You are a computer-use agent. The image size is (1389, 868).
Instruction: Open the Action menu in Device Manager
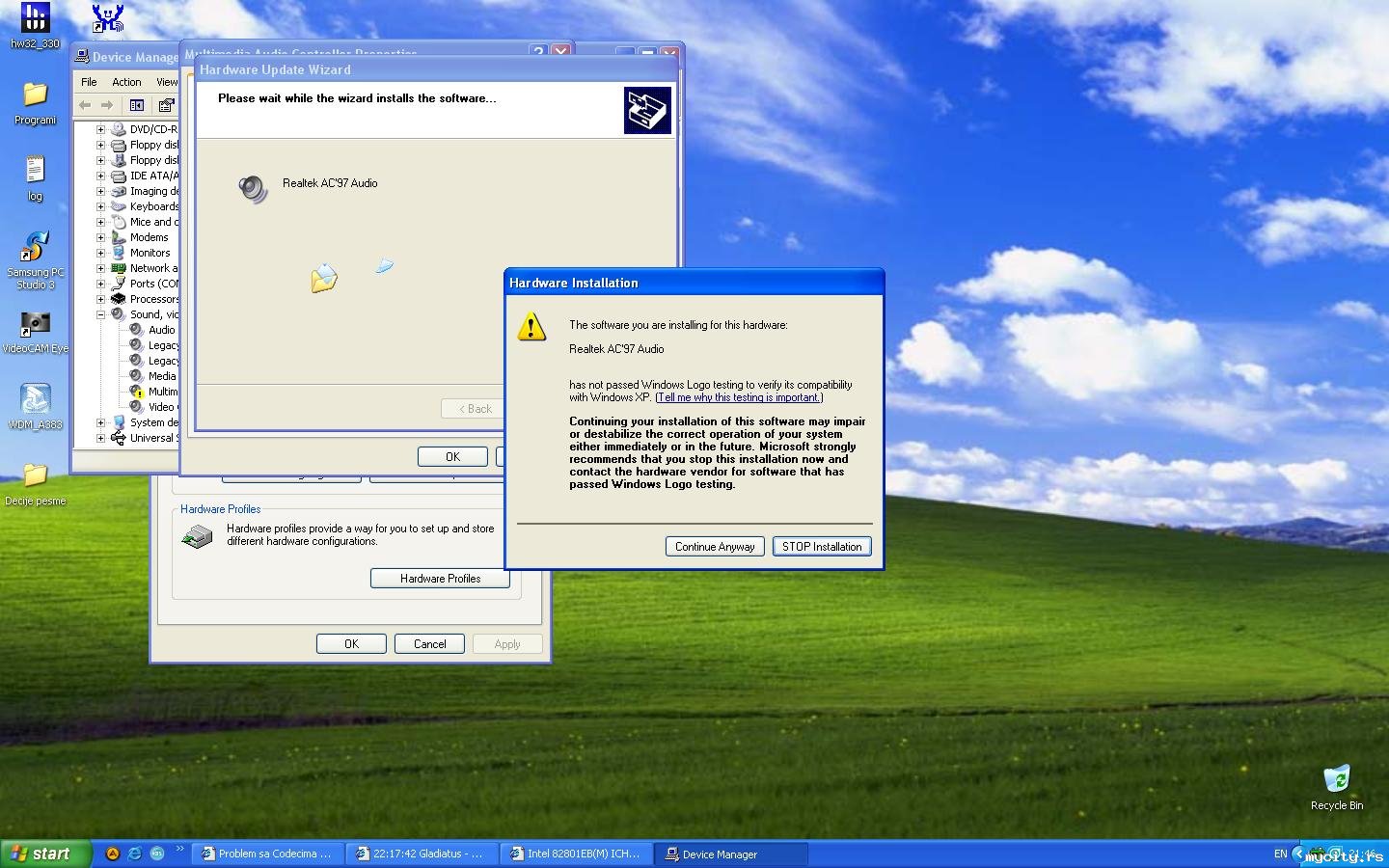pyautogui.click(x=126, y=82)
